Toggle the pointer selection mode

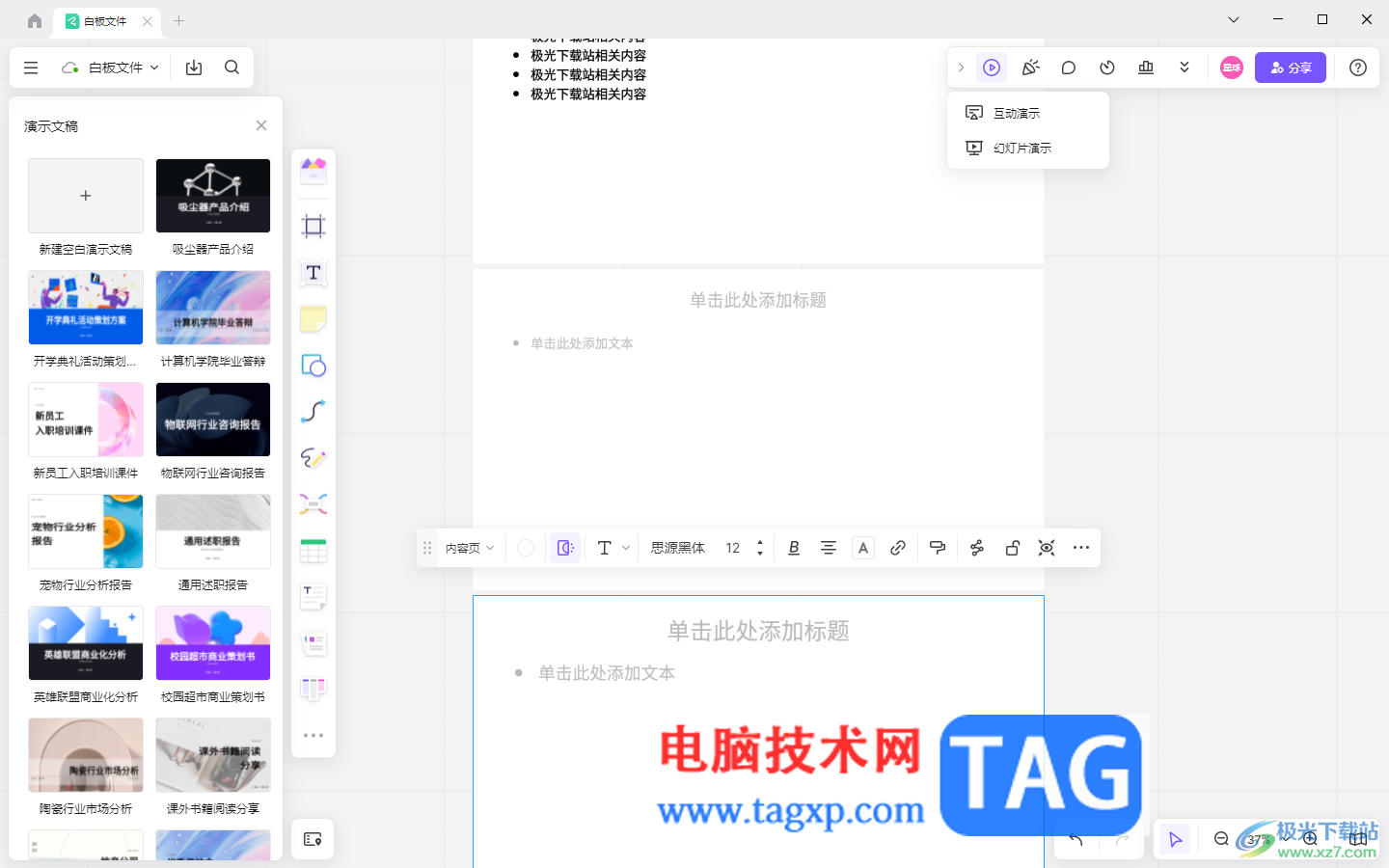(x=1175, y=839)
